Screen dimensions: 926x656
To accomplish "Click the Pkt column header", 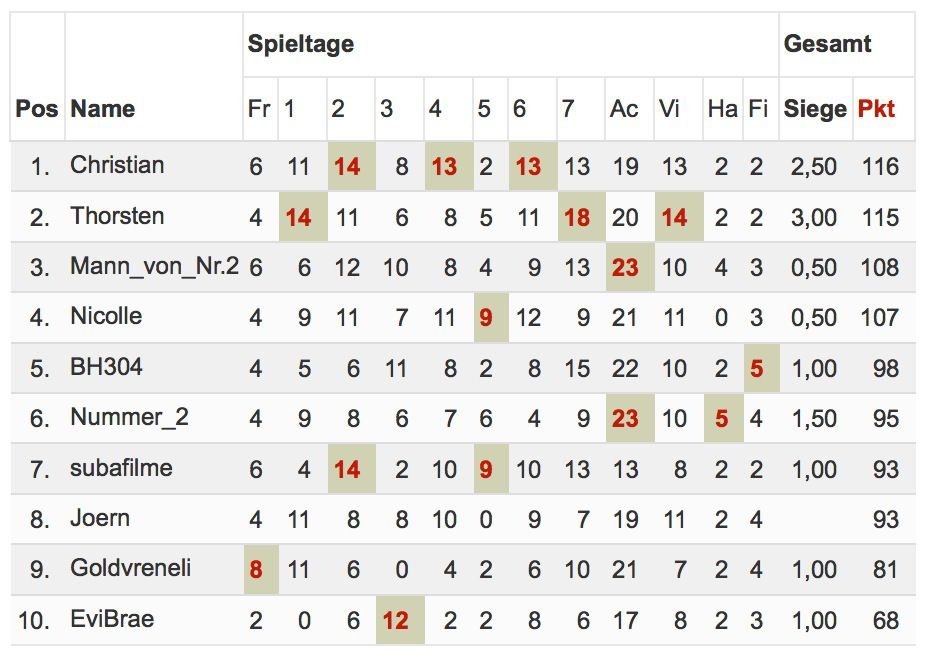I will click(x=876, y=109).
